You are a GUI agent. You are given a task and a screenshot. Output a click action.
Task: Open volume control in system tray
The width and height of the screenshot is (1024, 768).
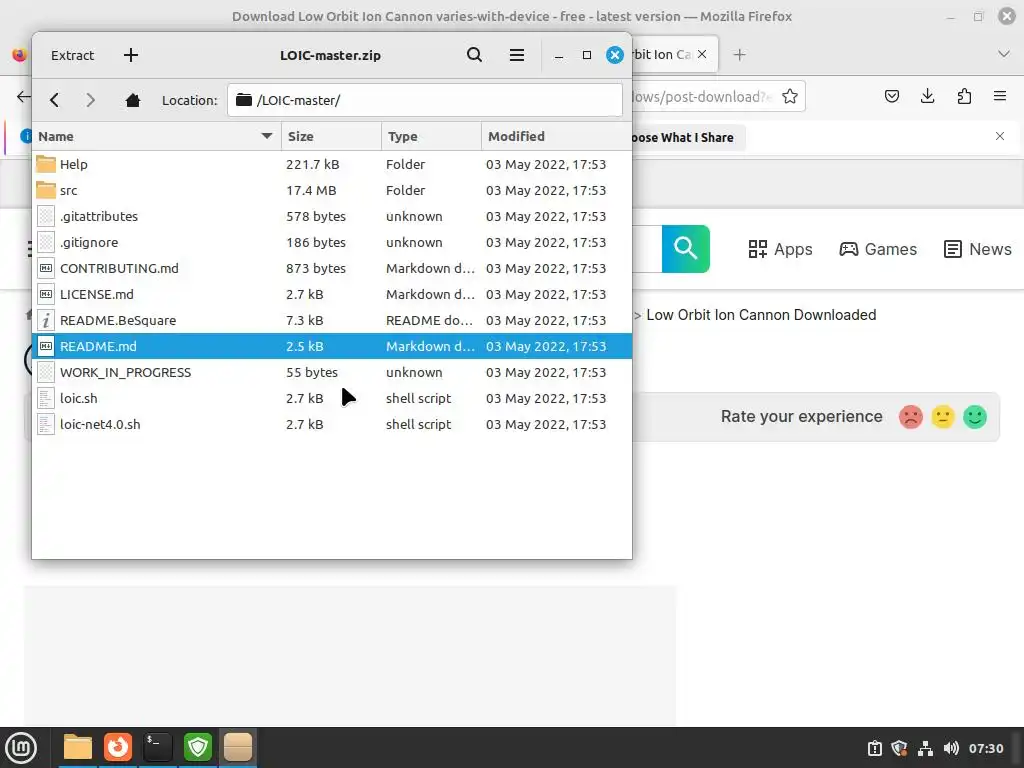click(x=951, y=748)
